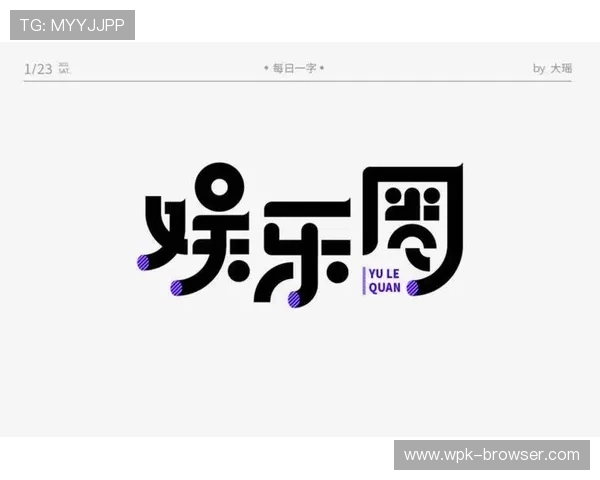Viewport: 600px width, 480px height.
Task: Click the small 'SAT.' weekday label
Action: coord(64,71)
